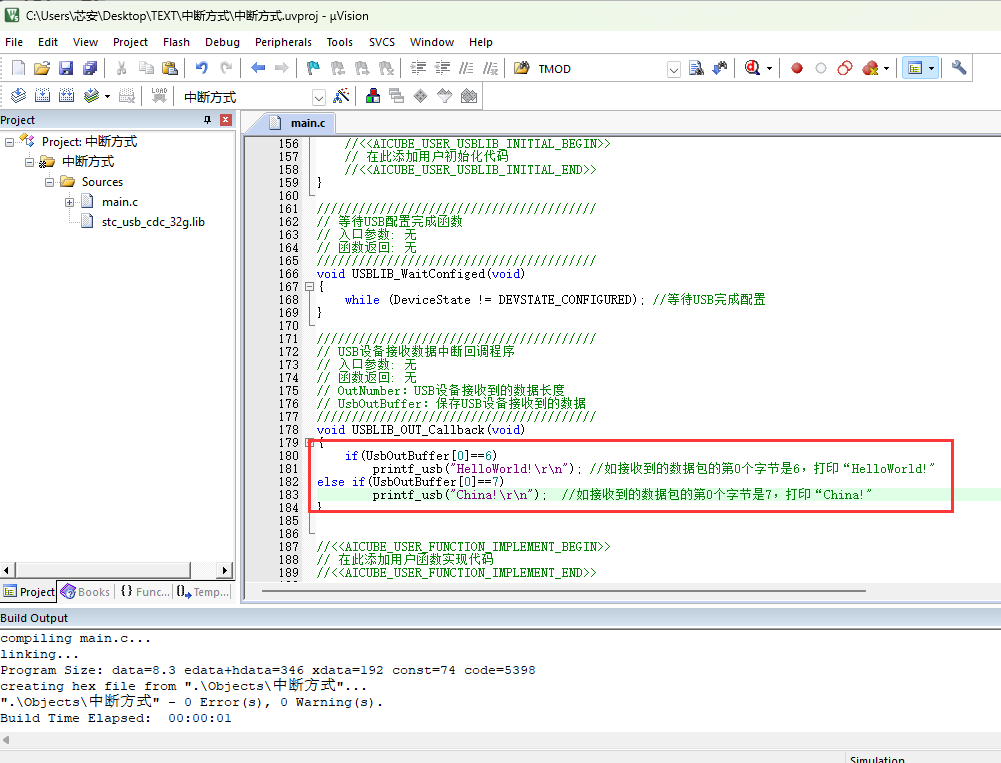Start the debug session with the red d magnifier
The image size is (1001, 763).
[x=753, y=68]
